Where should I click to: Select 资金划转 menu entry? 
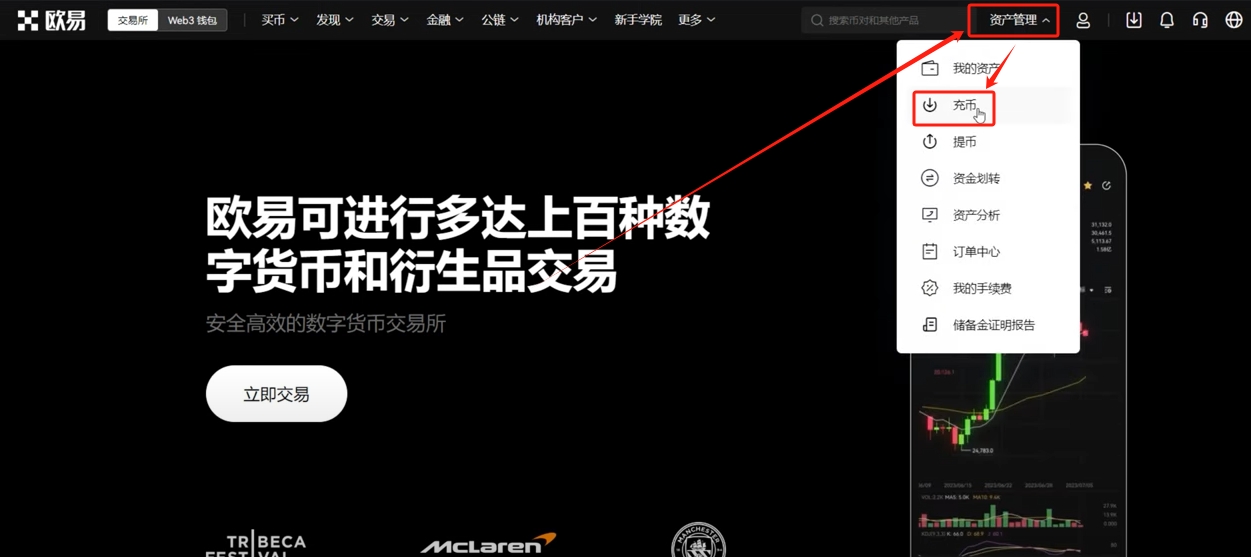[987, 178]
